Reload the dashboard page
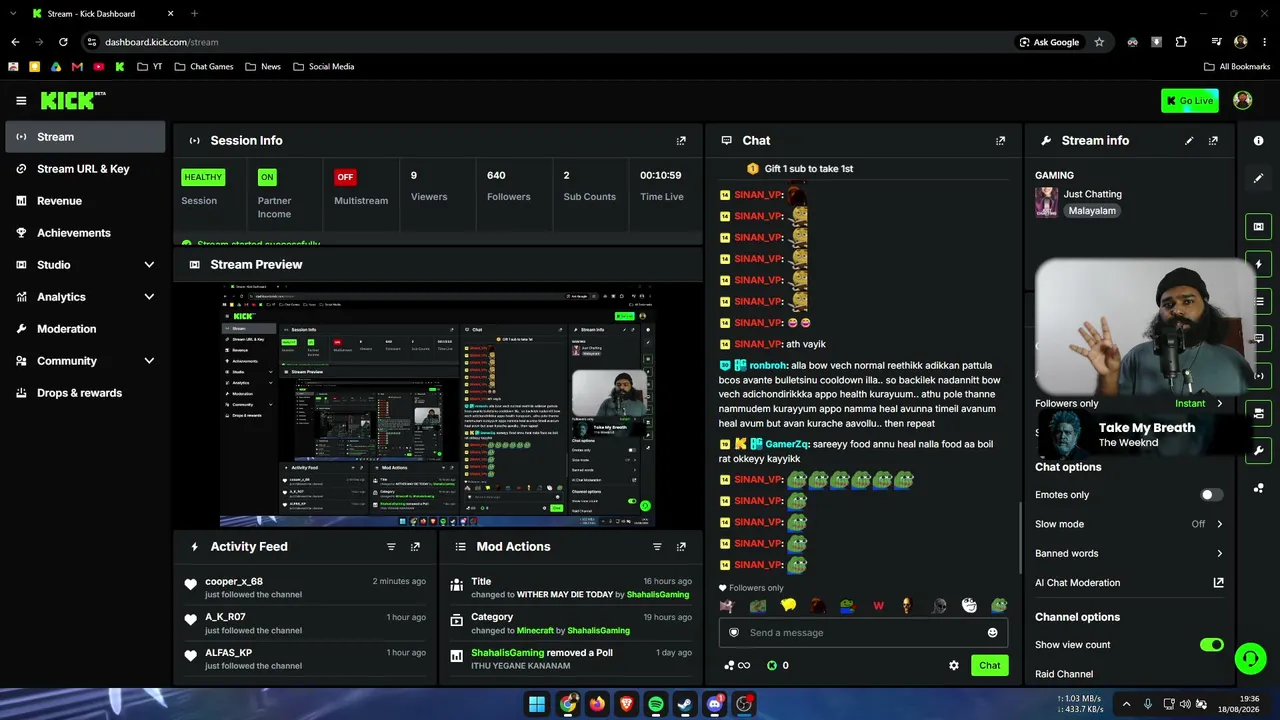The width and height of the screenshot is (1280, 720). pos(63,42)
